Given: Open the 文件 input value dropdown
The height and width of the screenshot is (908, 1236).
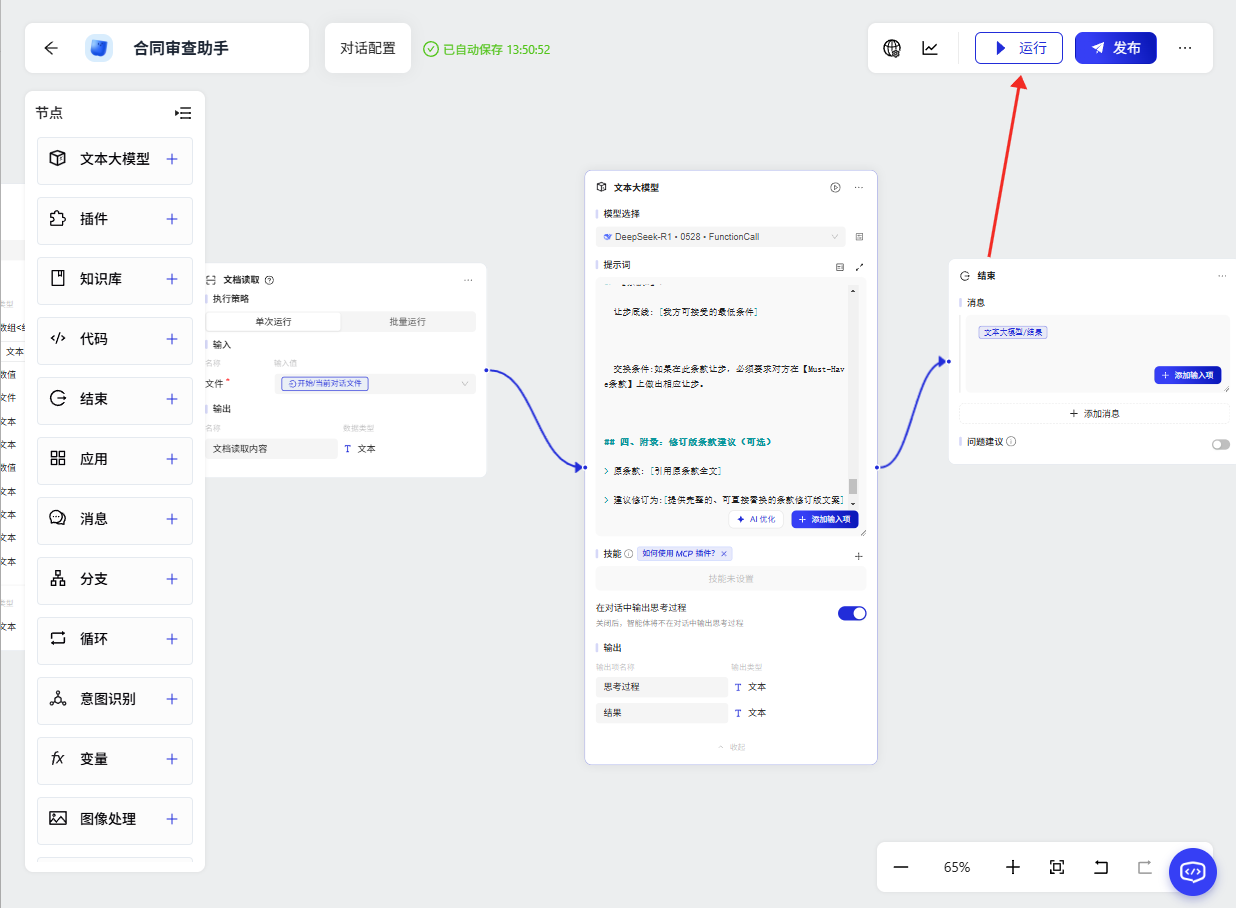Looking at the screenshot, I should click(374, 383).
